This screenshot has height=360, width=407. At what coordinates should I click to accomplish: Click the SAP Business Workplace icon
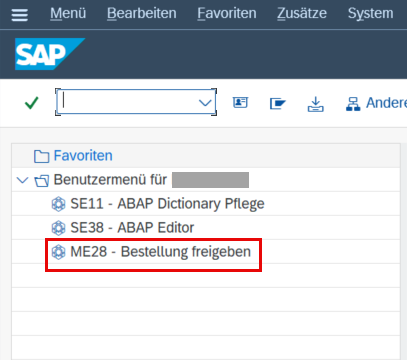(x=278, y=103)
